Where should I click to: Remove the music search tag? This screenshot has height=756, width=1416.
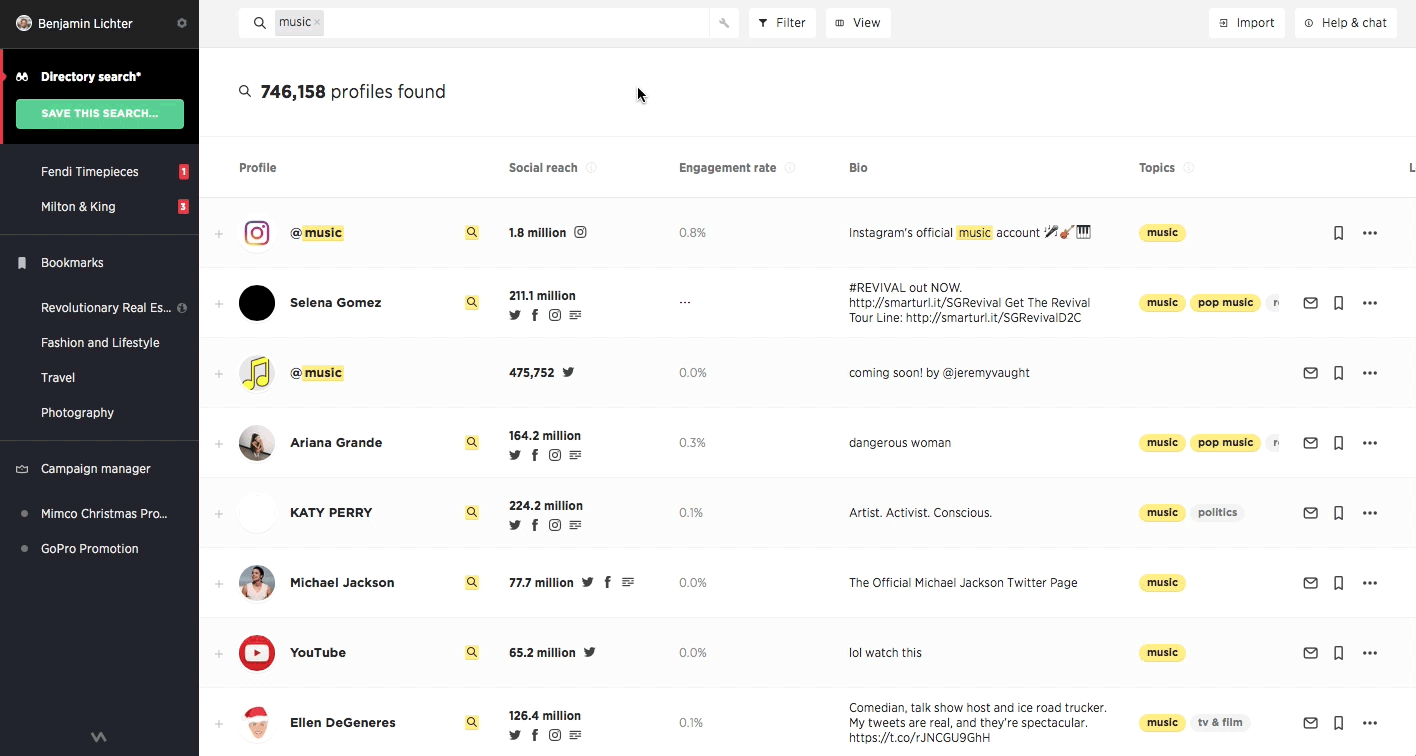(x=317, y=22)
